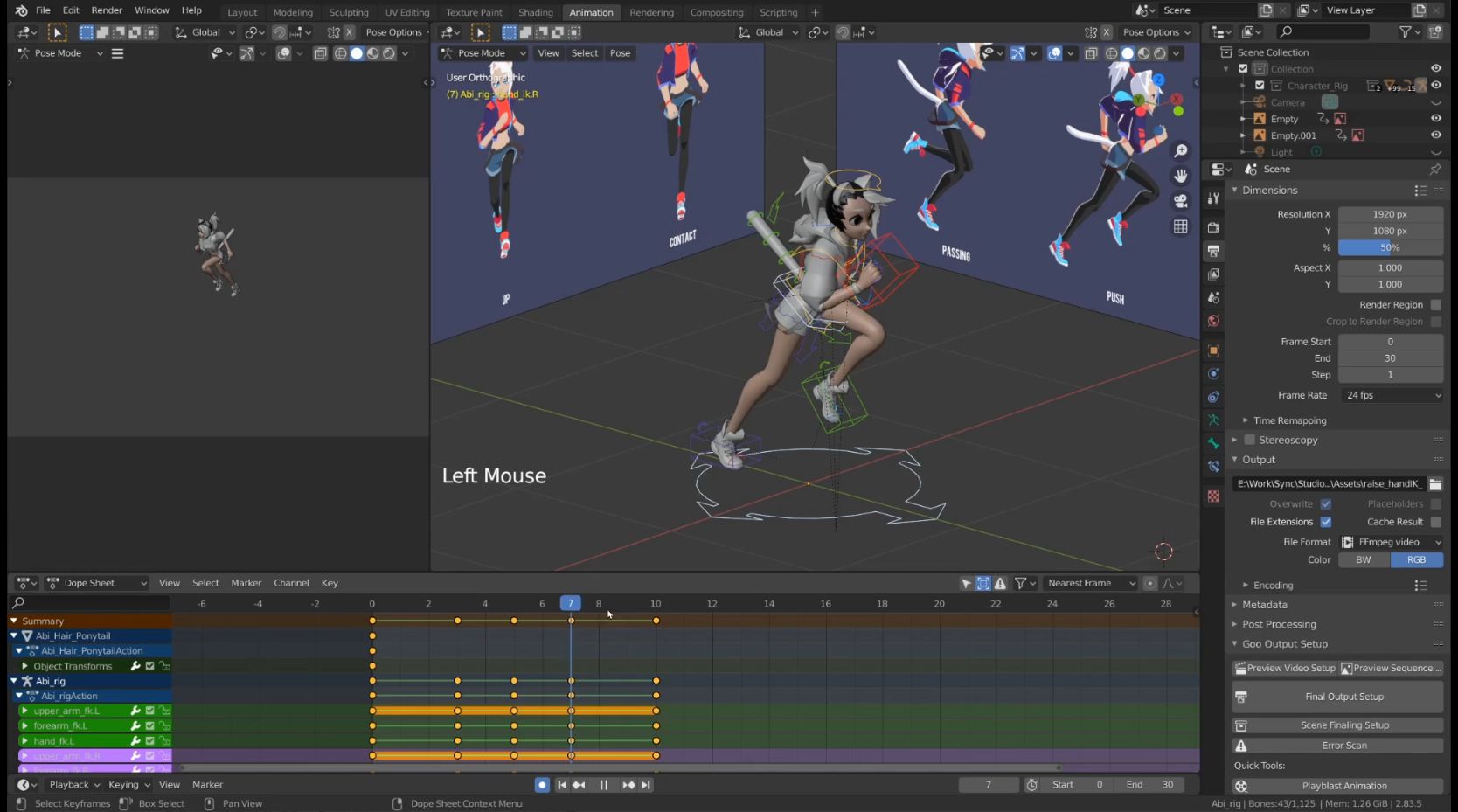Screen dimensions: 1458x812
Task: Pause animation playback
Action: click(x=603, y=785)
